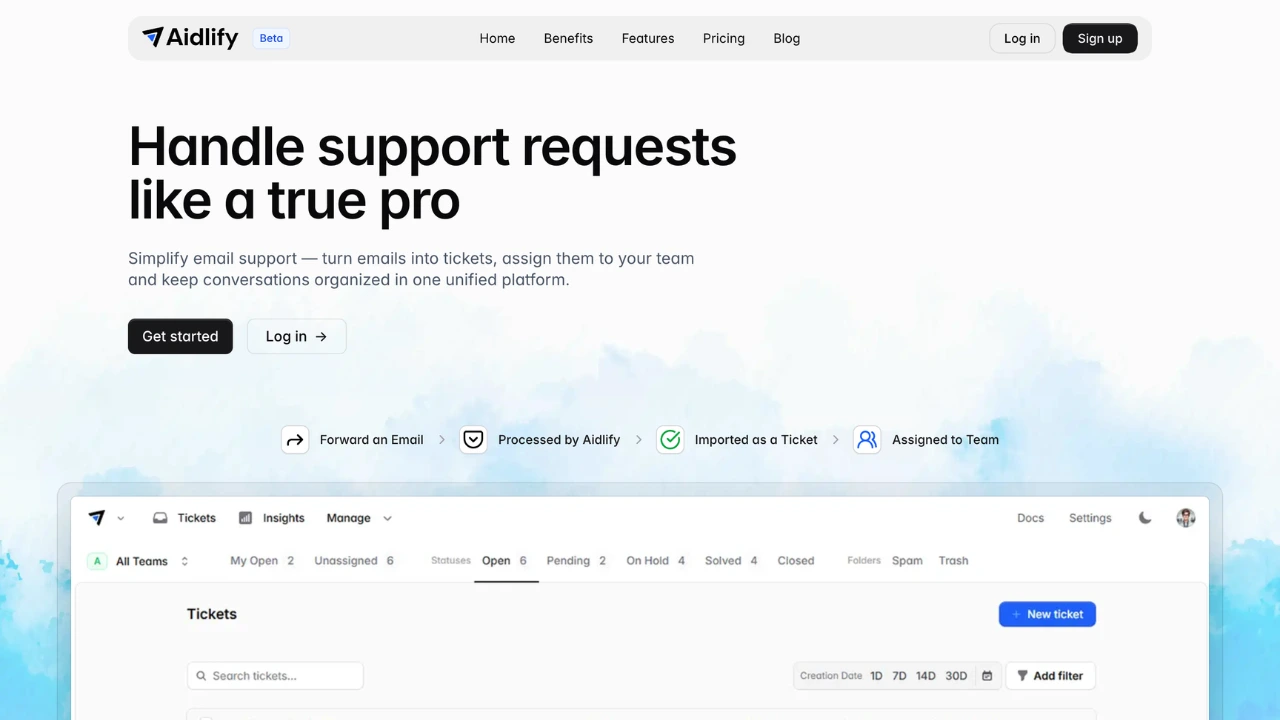
Task: Click the Processed by Aidlify shield icon
Action: (473, 439)
